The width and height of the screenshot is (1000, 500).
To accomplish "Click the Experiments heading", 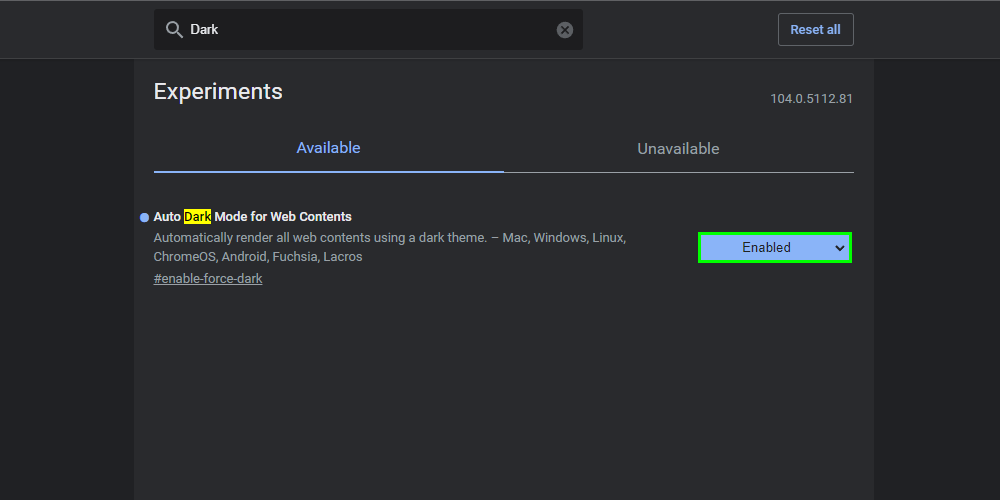I will [x=218, y=91].
